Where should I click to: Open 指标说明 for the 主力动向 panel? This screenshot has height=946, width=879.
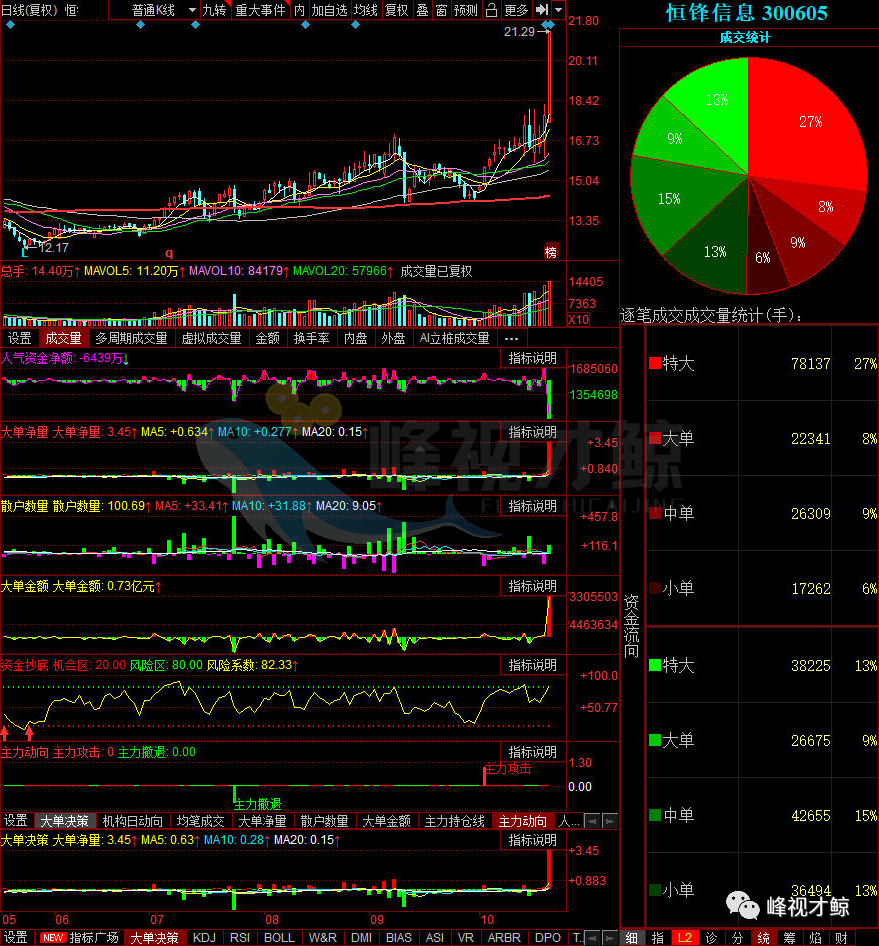[x=533, y=752]
